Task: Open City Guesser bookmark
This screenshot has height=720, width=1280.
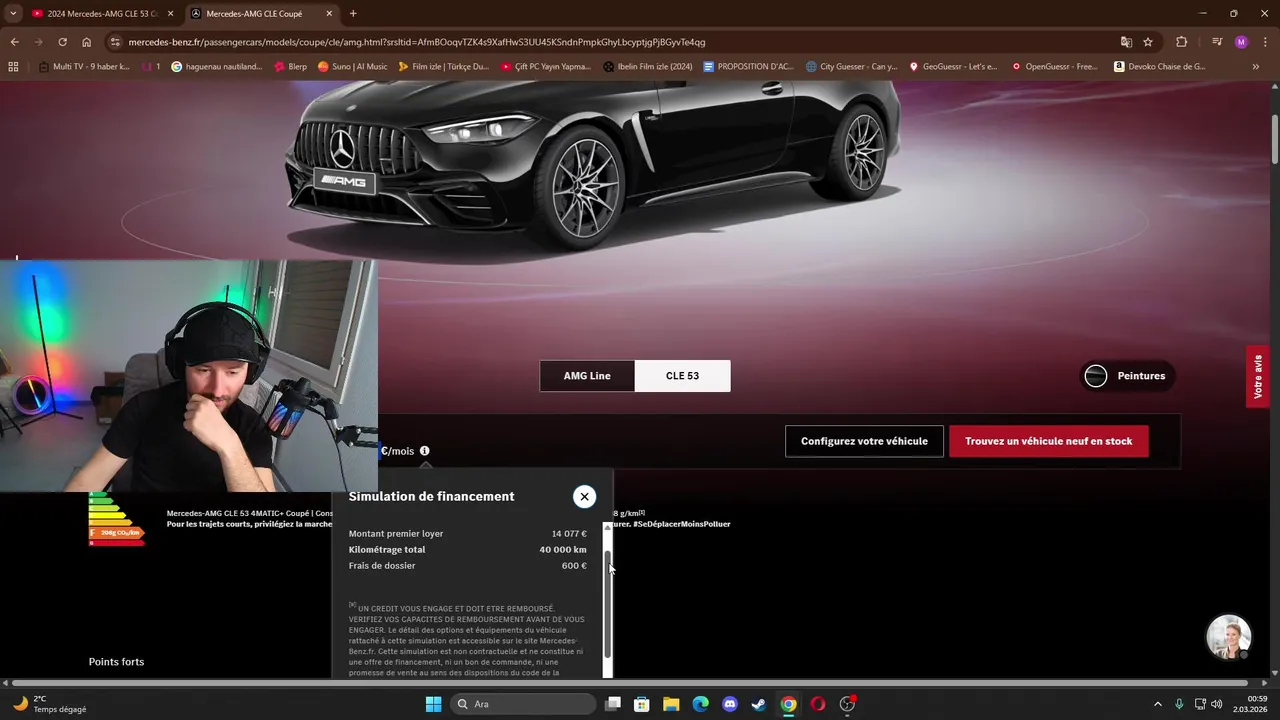Action: [x=851, y=67]
